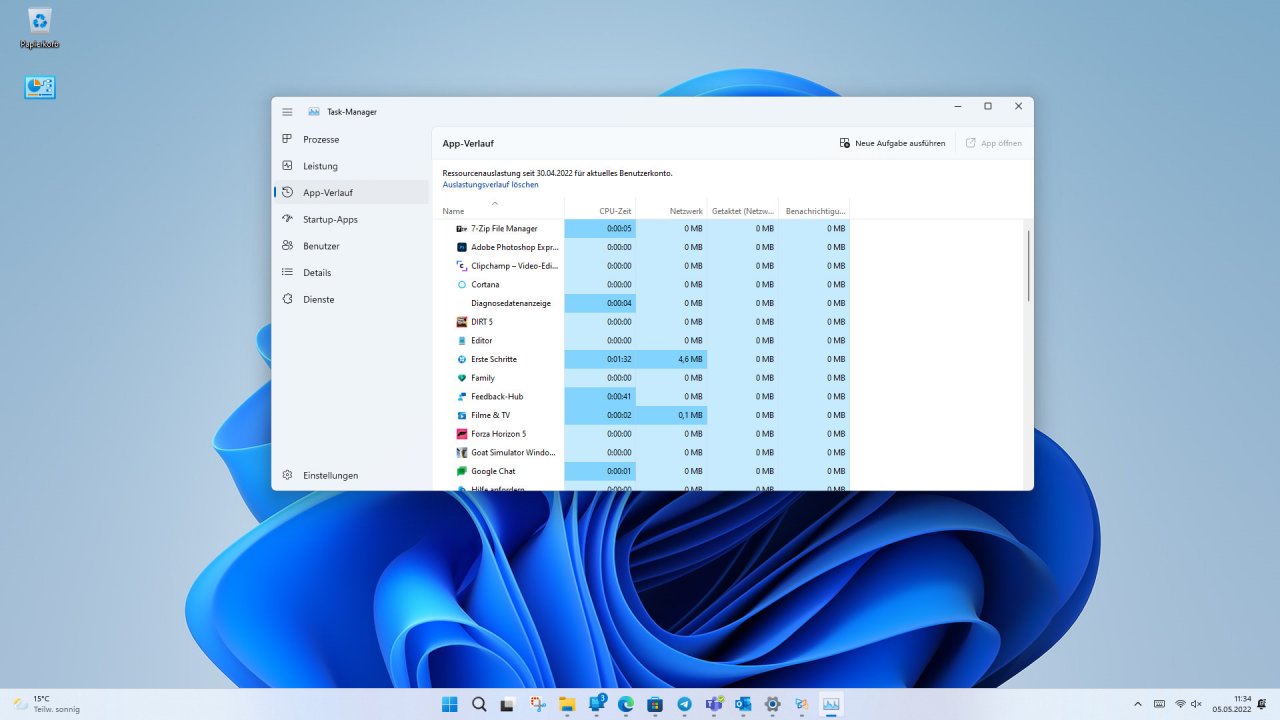Open the notification bell icon
The image size is (1280, 720).
coord(1264,704)
